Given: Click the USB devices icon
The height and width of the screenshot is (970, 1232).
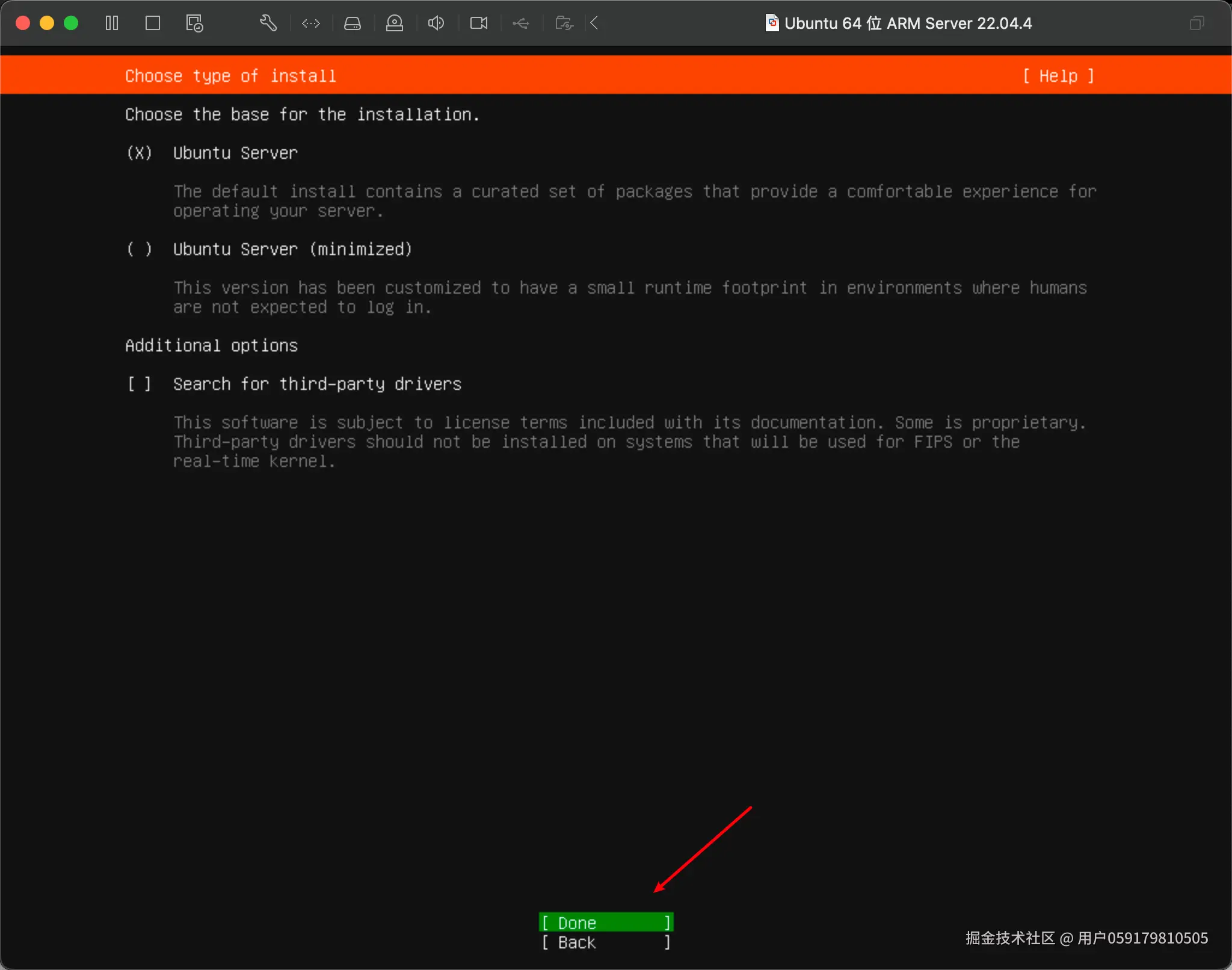Looking at the screenshot, I should pyautogui.click(x=521, y=23).
